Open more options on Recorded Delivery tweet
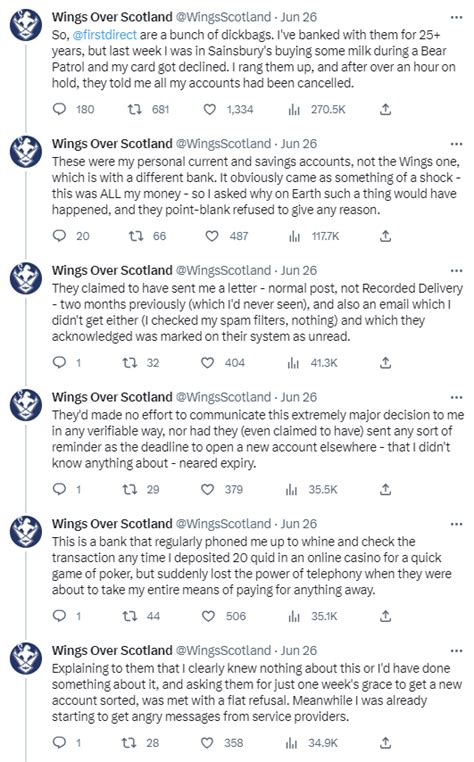Image resolution: width=474 pixels, height=762 pixels. [x=456, y=271]
